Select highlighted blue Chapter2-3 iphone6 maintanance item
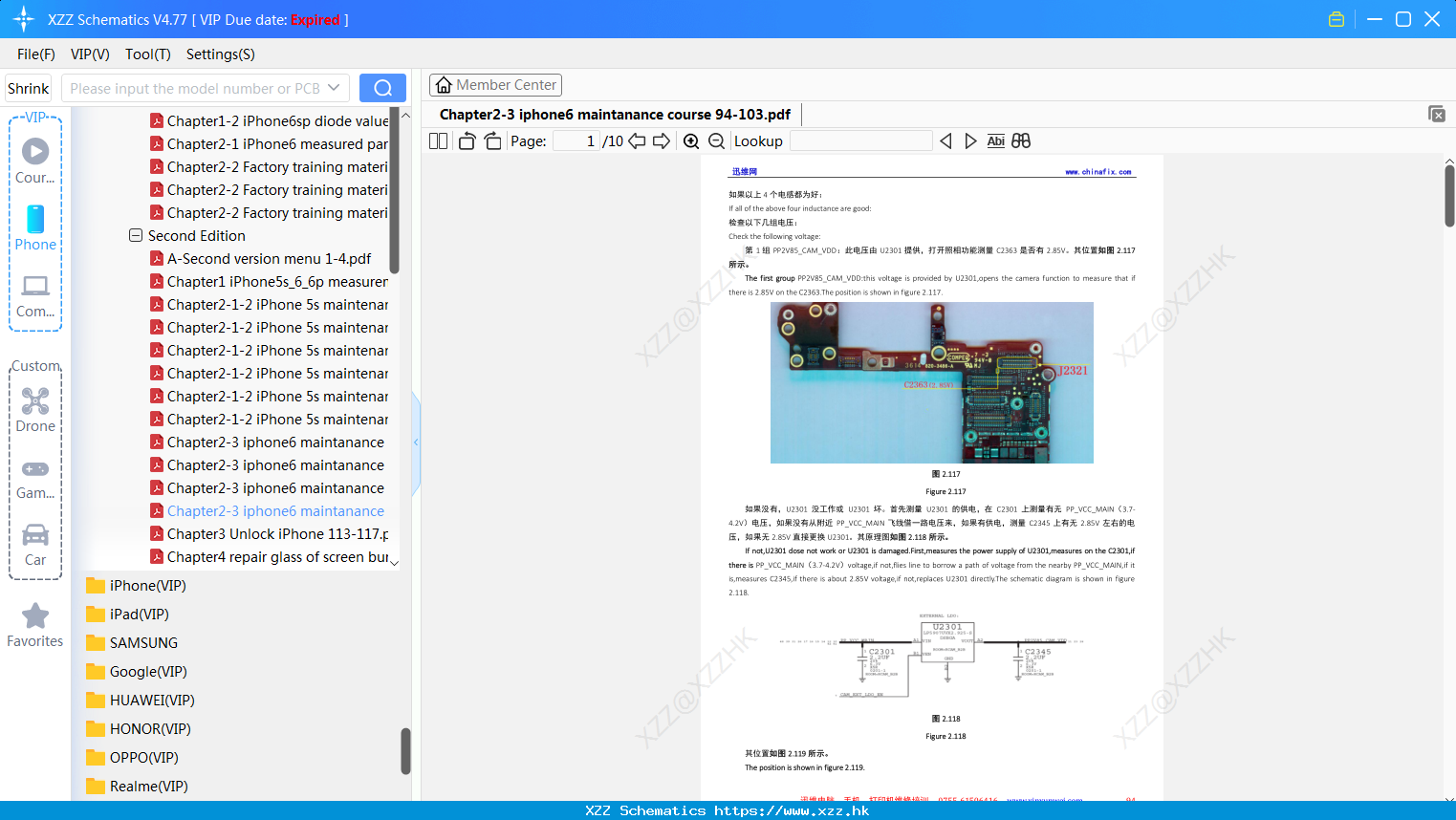 (267, 511)
